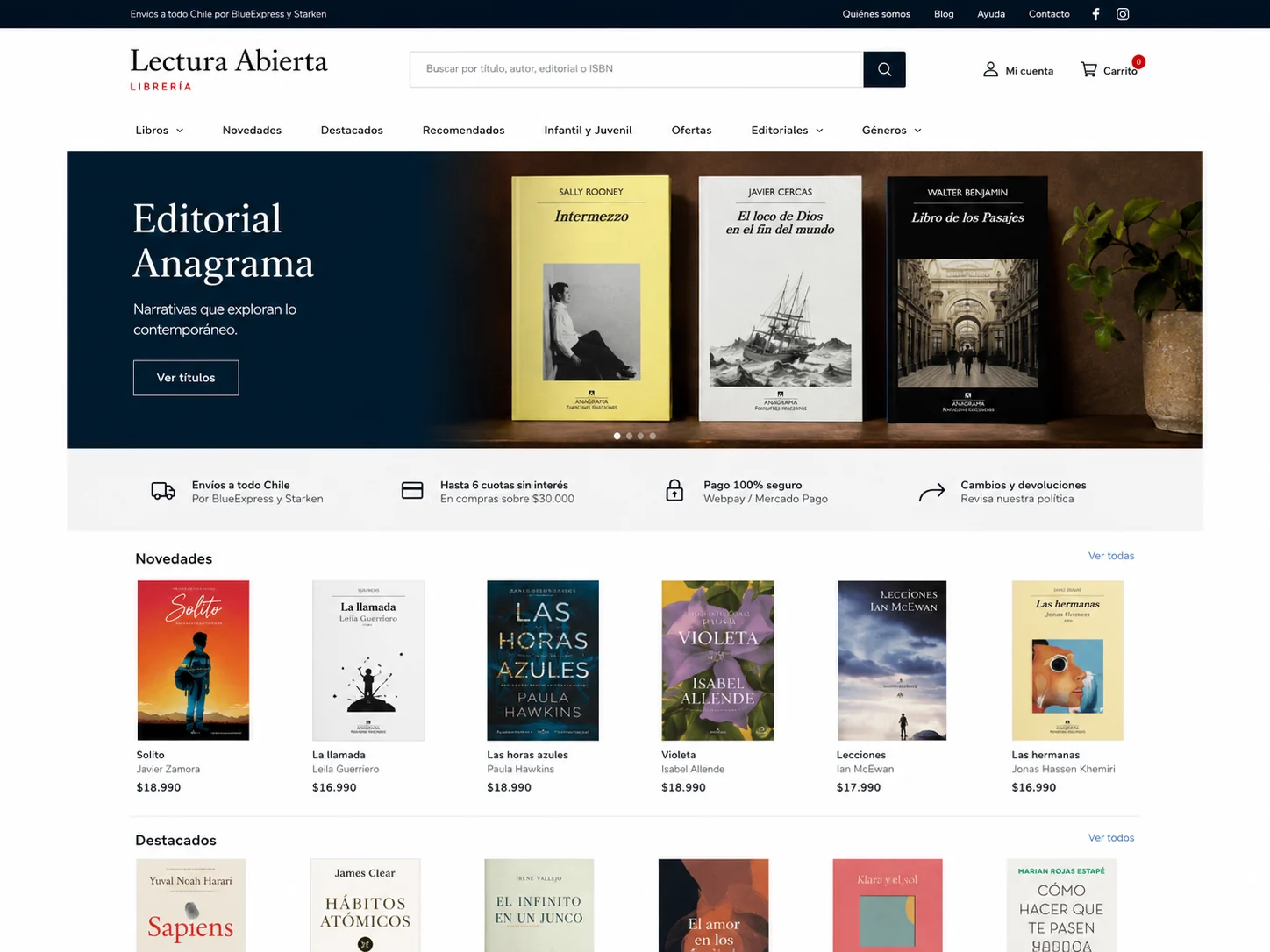The height and width of the screenshot is (952, 1270).
Task: Open the Solito book cover
Action: pyautogui.click(x=193, y=660)
